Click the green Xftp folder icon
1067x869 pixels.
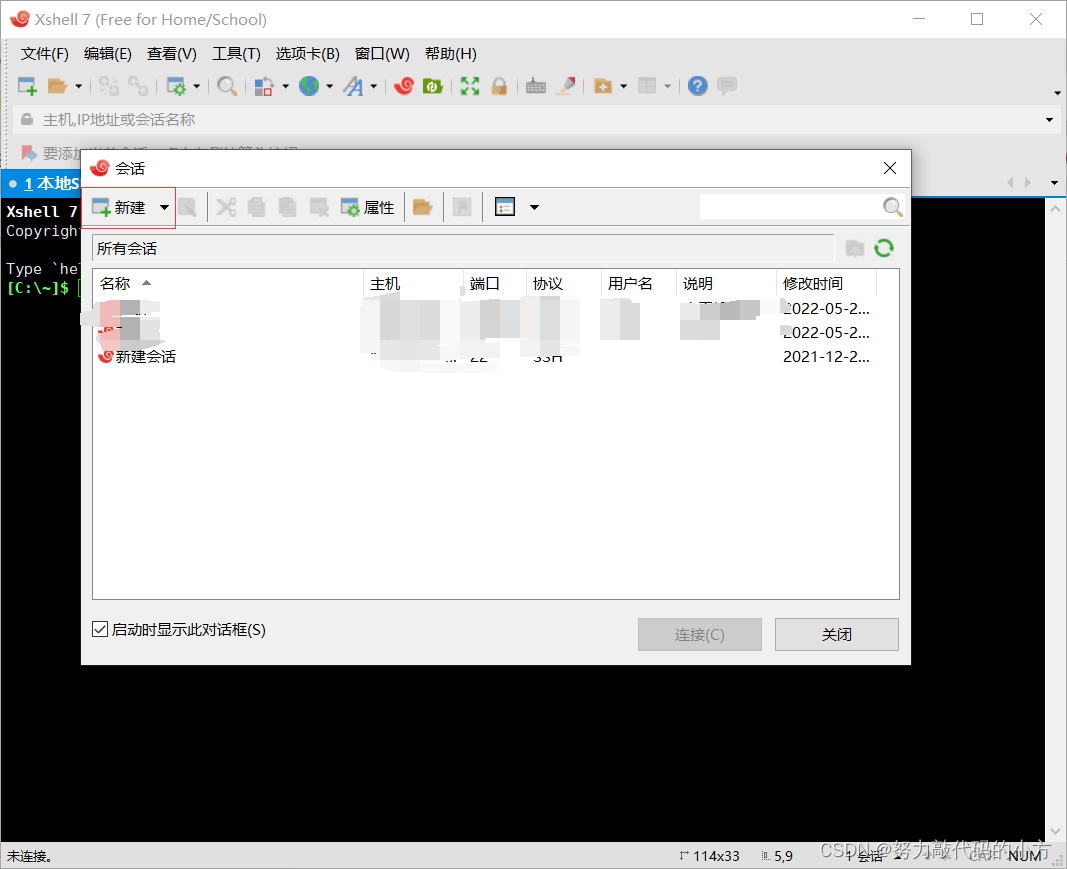point(433,86)
